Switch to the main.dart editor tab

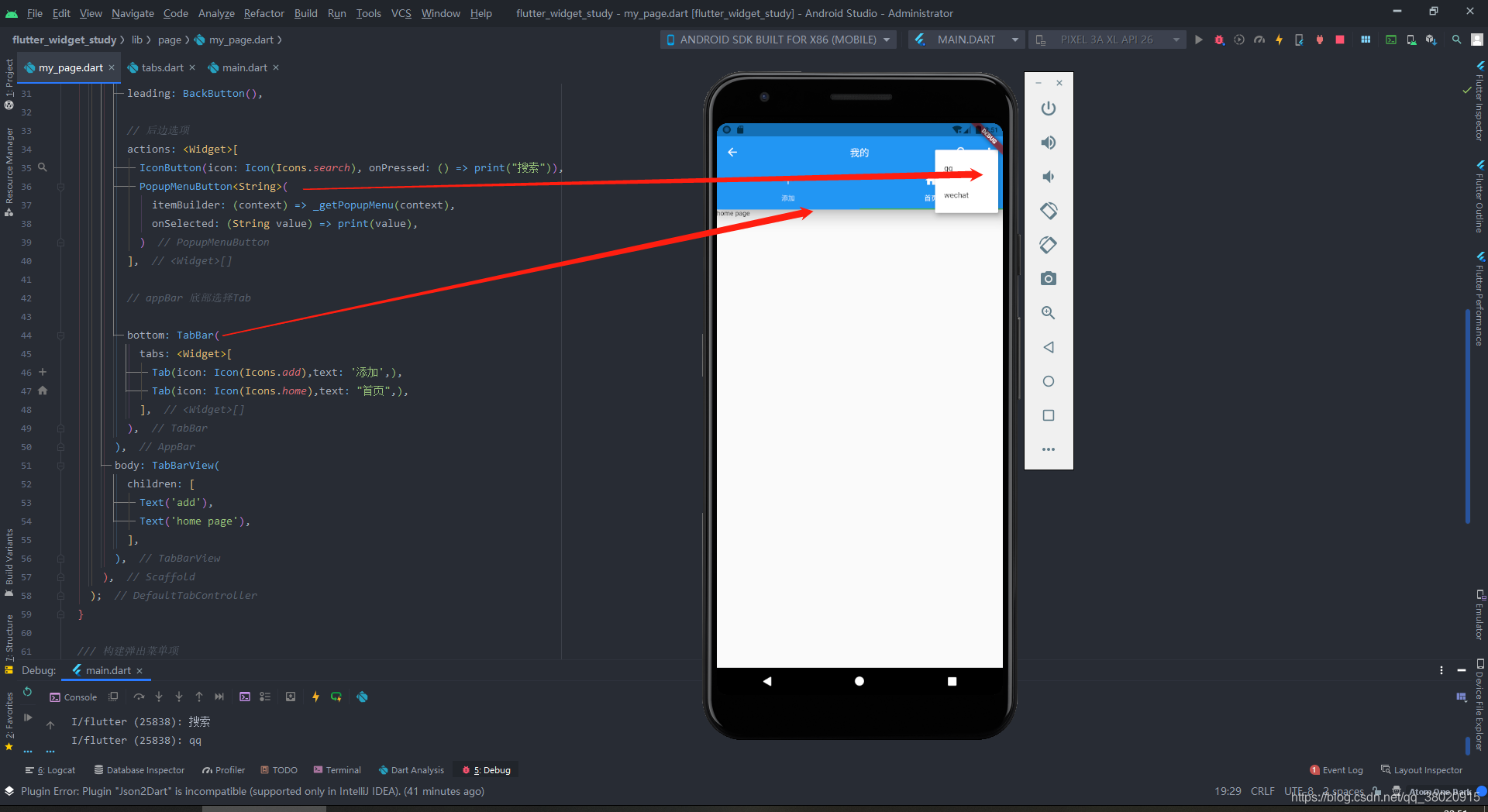tap(244, 67)
